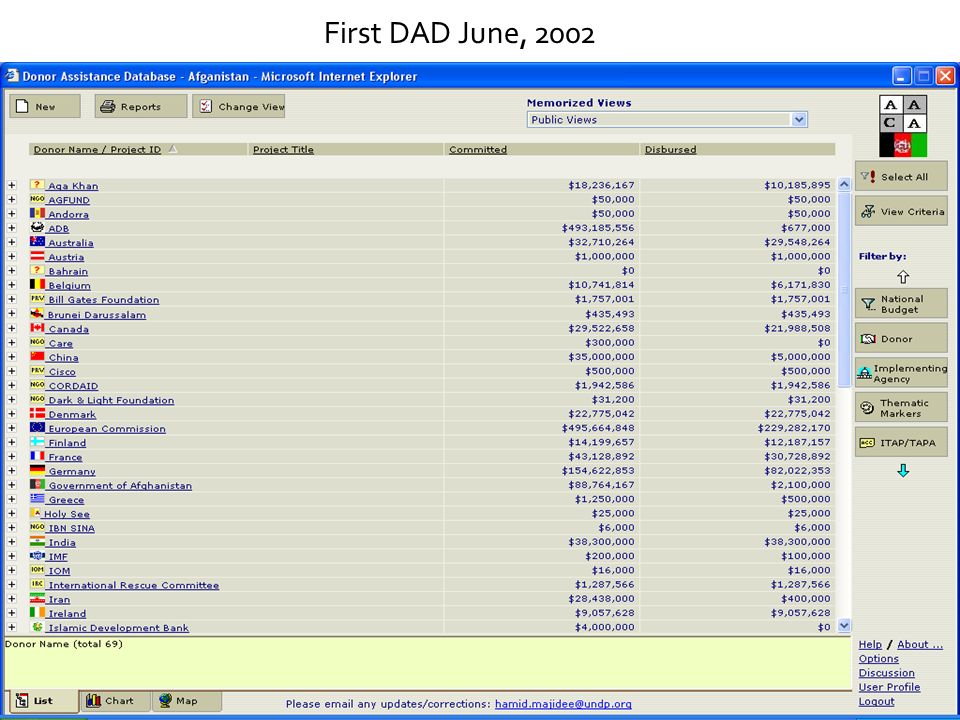
Task: Click the list scrollbar down arrow
Action: pos(844,625)
